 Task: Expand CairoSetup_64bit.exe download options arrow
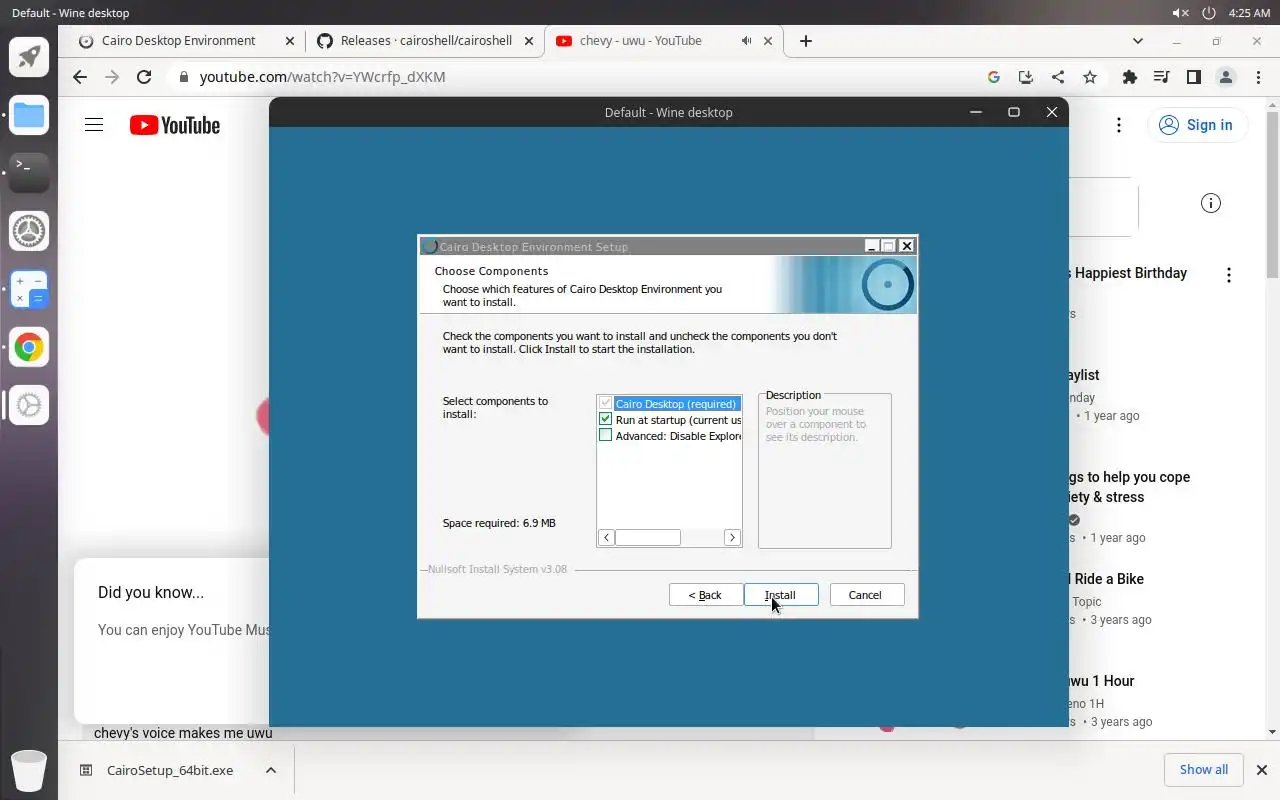271,770
